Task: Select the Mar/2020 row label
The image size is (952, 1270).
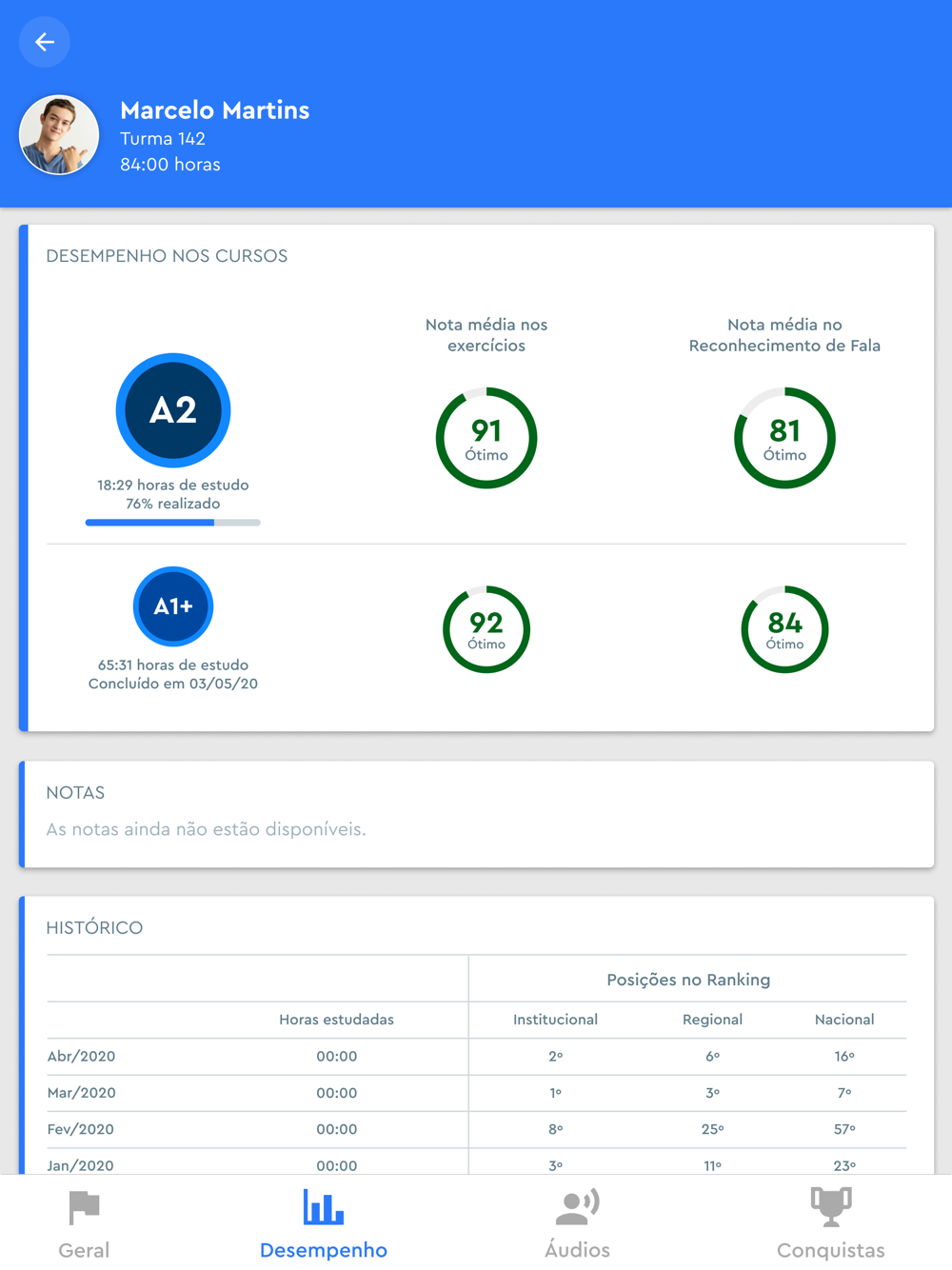Action: click(x=82, y=1093)
